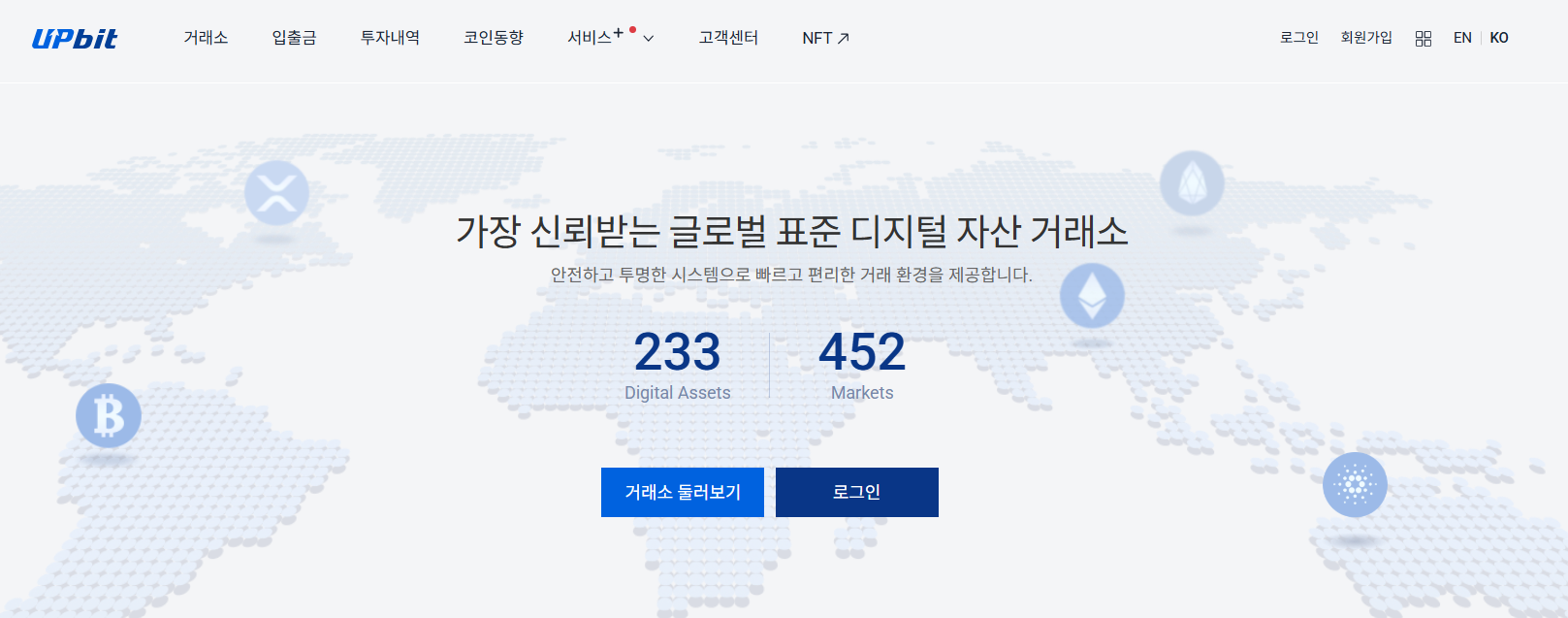Expand the 서비스+ dropdown menu
The height and width of the screenshot is (618, 1568).
tap(611, 38)
